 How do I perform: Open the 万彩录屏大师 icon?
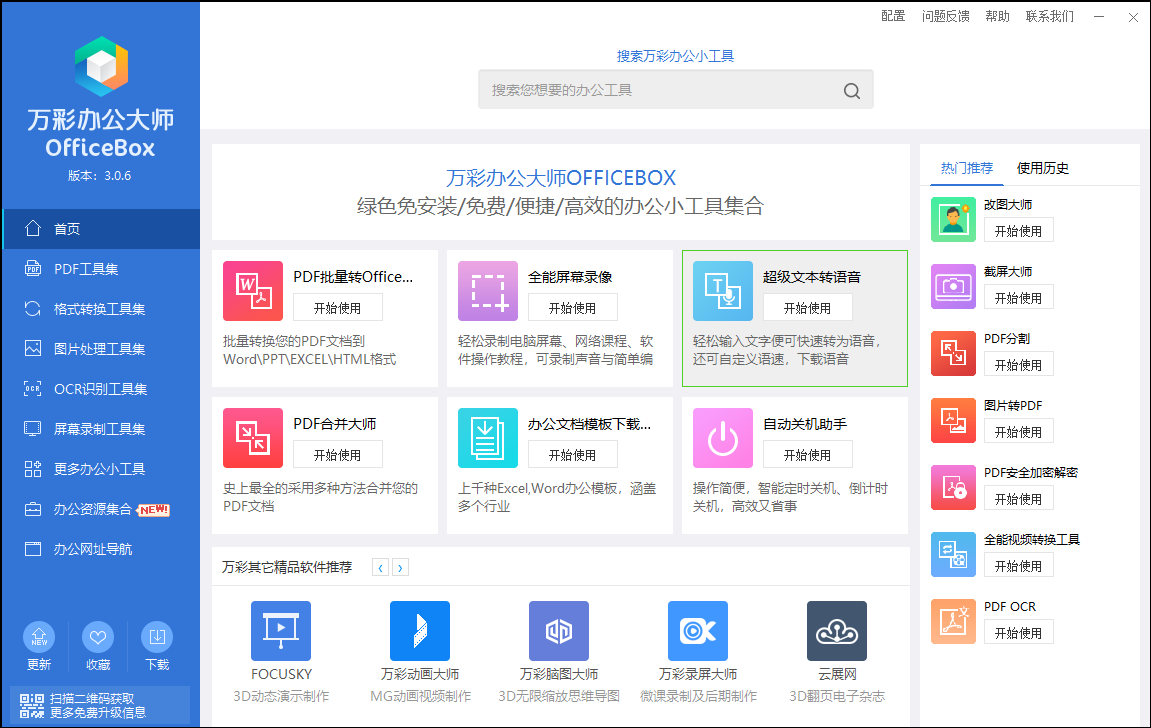(x=698, y=631)
